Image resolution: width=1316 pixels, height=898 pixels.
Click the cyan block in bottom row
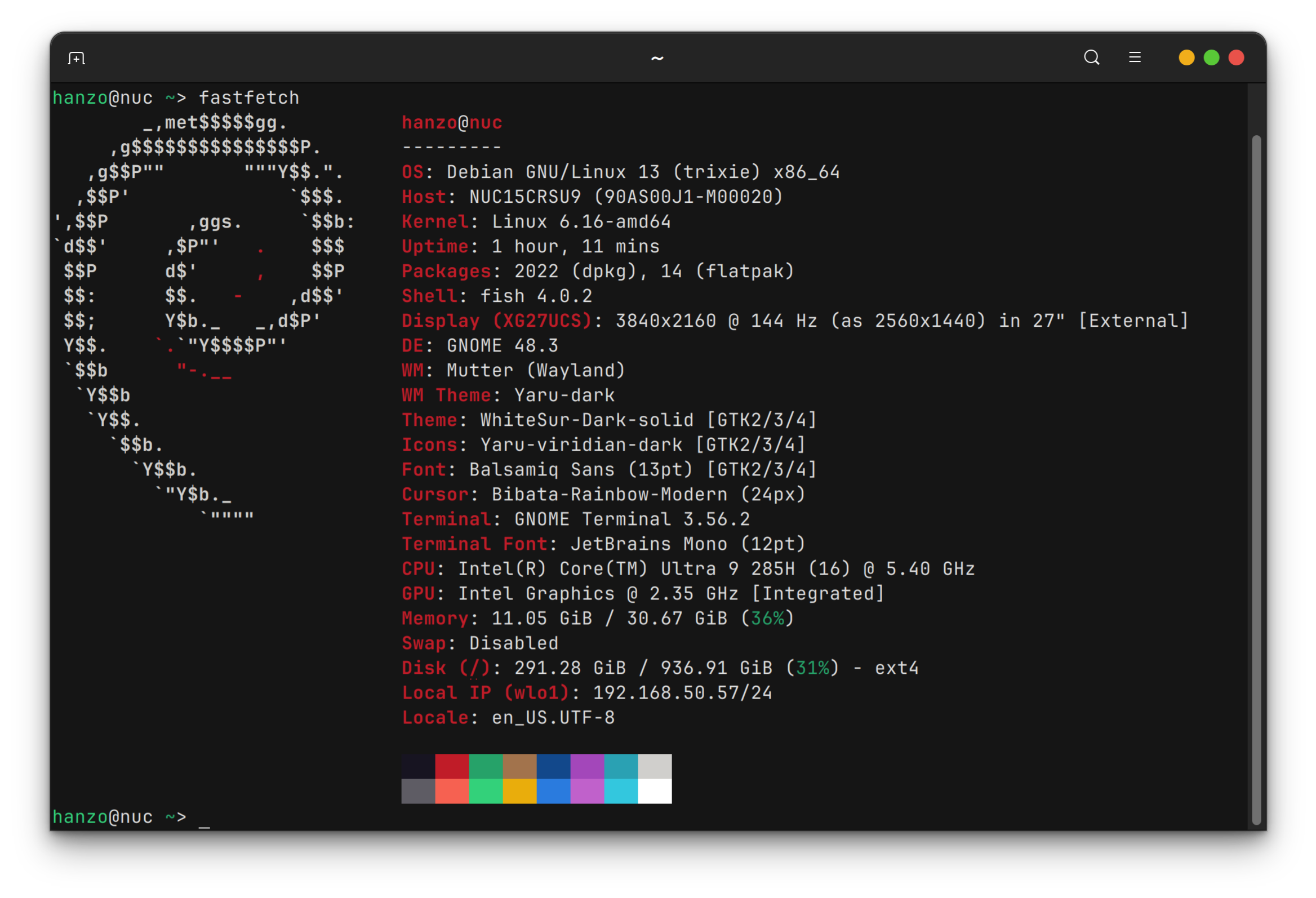tap(621, 790)
